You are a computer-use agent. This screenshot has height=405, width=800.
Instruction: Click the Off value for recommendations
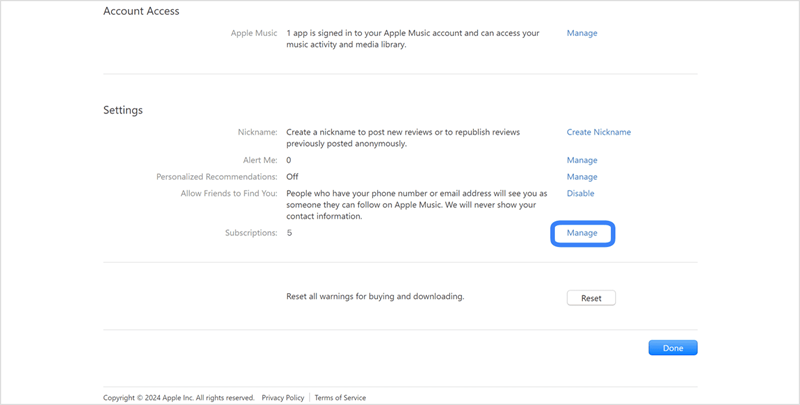click(x=292, y=177)
